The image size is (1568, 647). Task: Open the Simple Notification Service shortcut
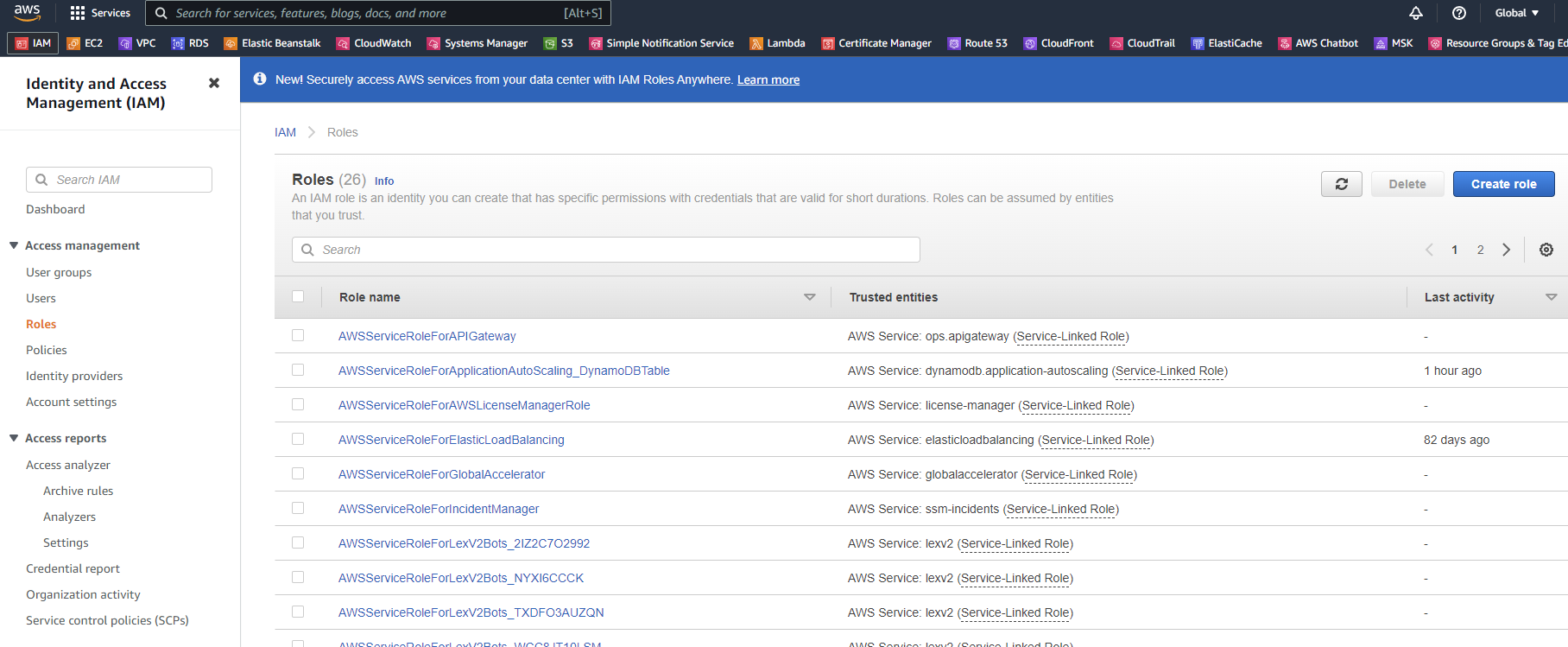pos(661,43)
